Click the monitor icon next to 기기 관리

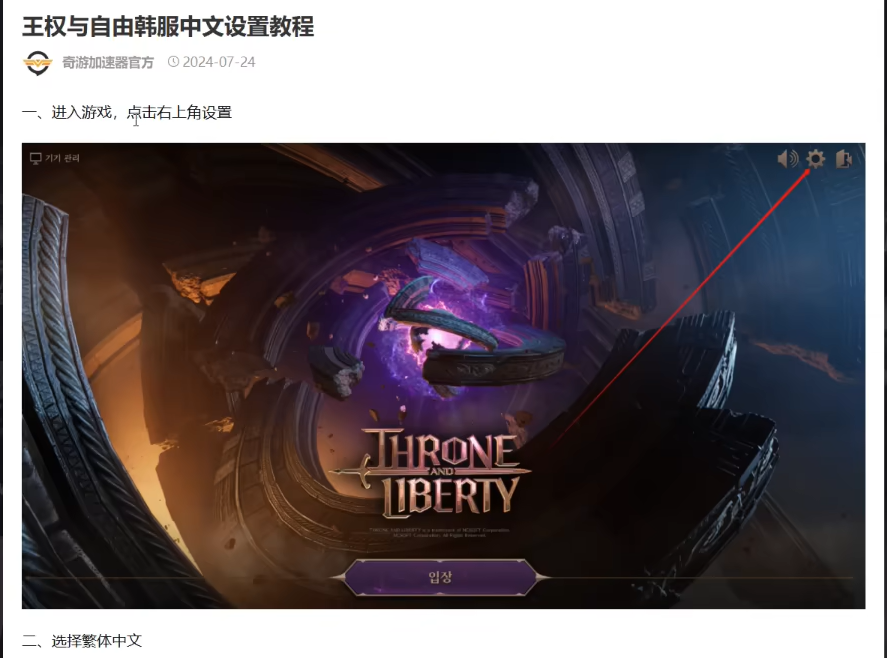click(x=36, y=158)
